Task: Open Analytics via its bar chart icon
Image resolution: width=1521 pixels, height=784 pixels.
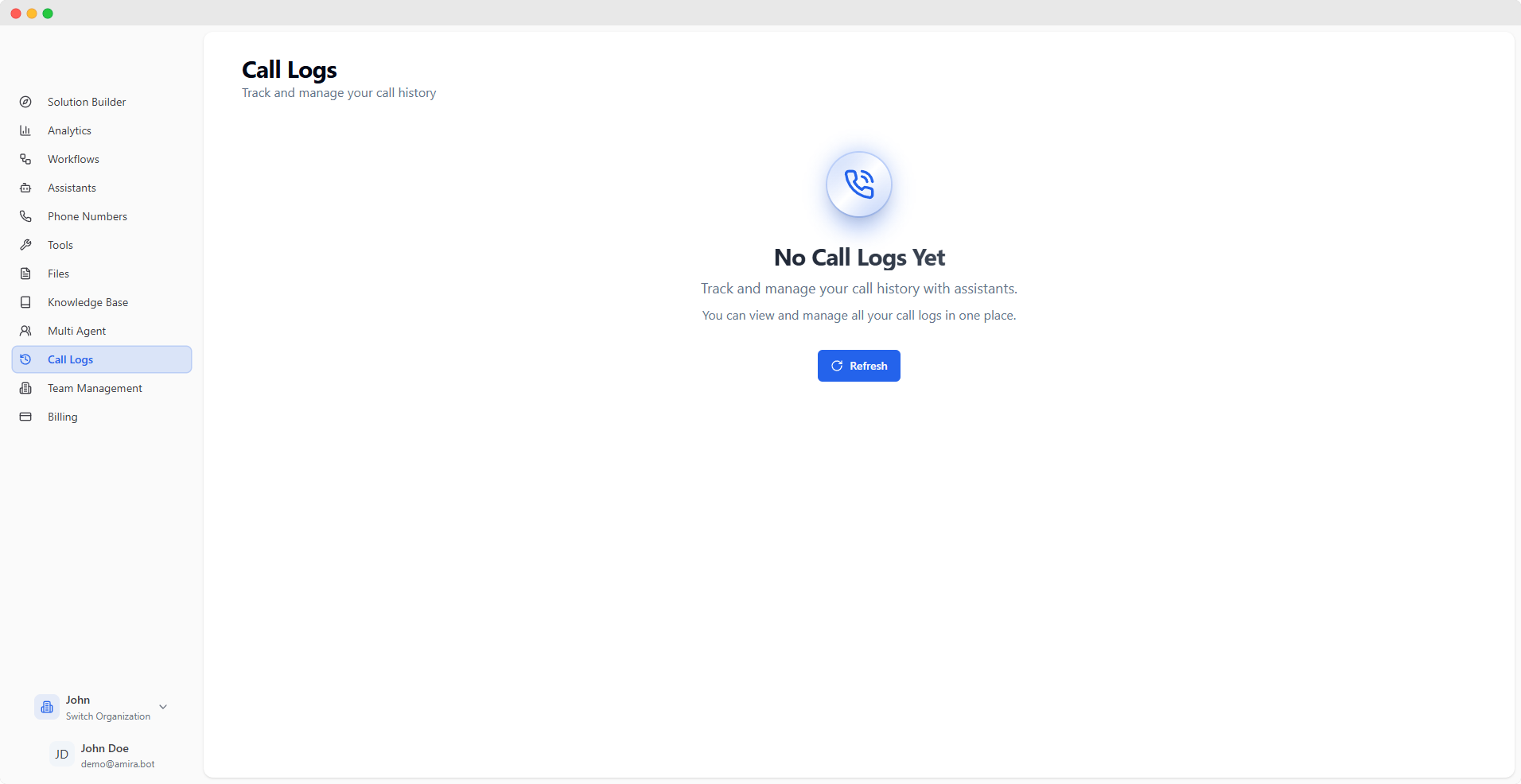Action: click(26, 130)
